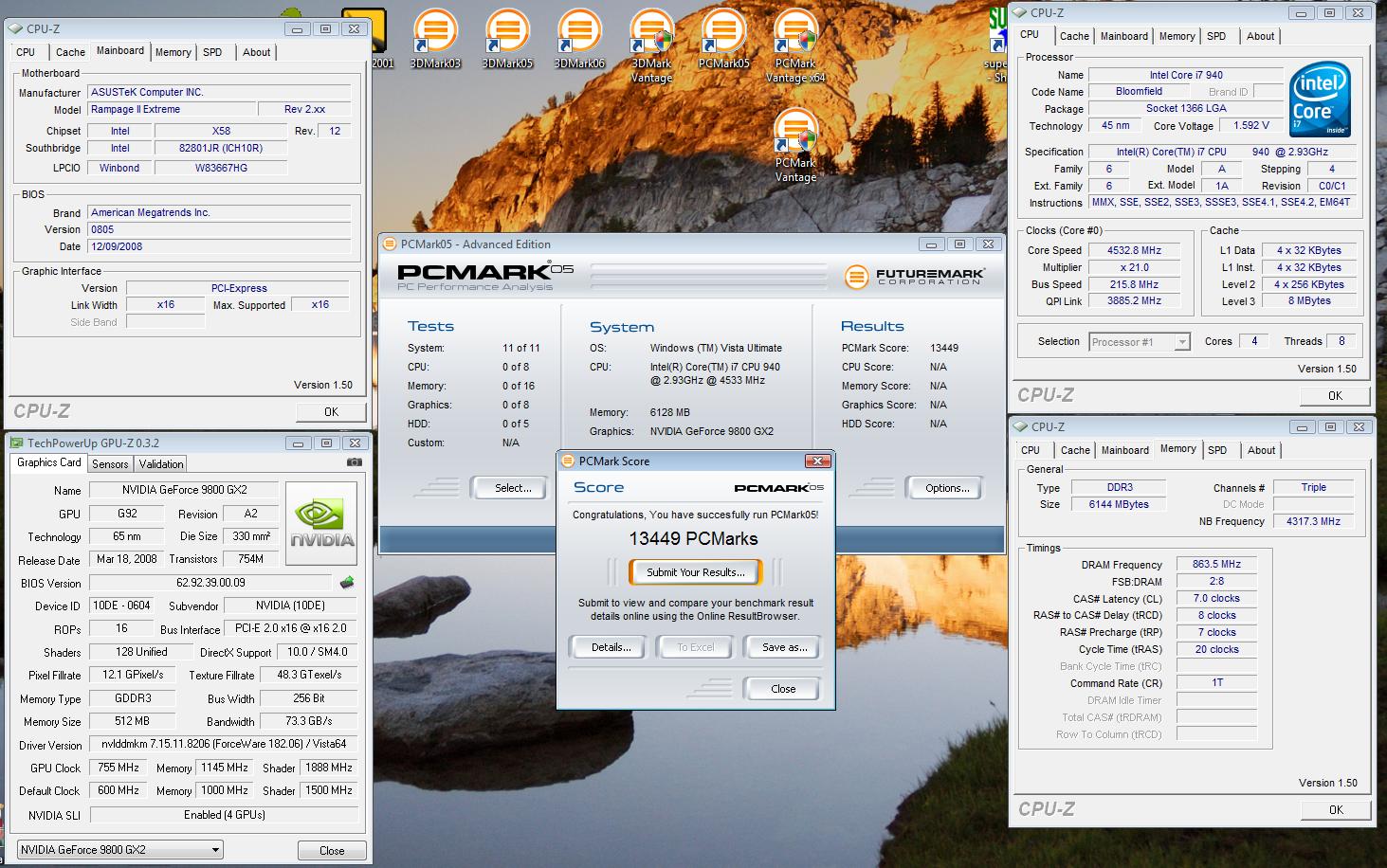The height and width of the screenshot is (868, 1387).
Task: Click the BIOS Version field 62.92.39.00.09 in GPU-Z
Action: pyautogui.click(x=210, y=583)
